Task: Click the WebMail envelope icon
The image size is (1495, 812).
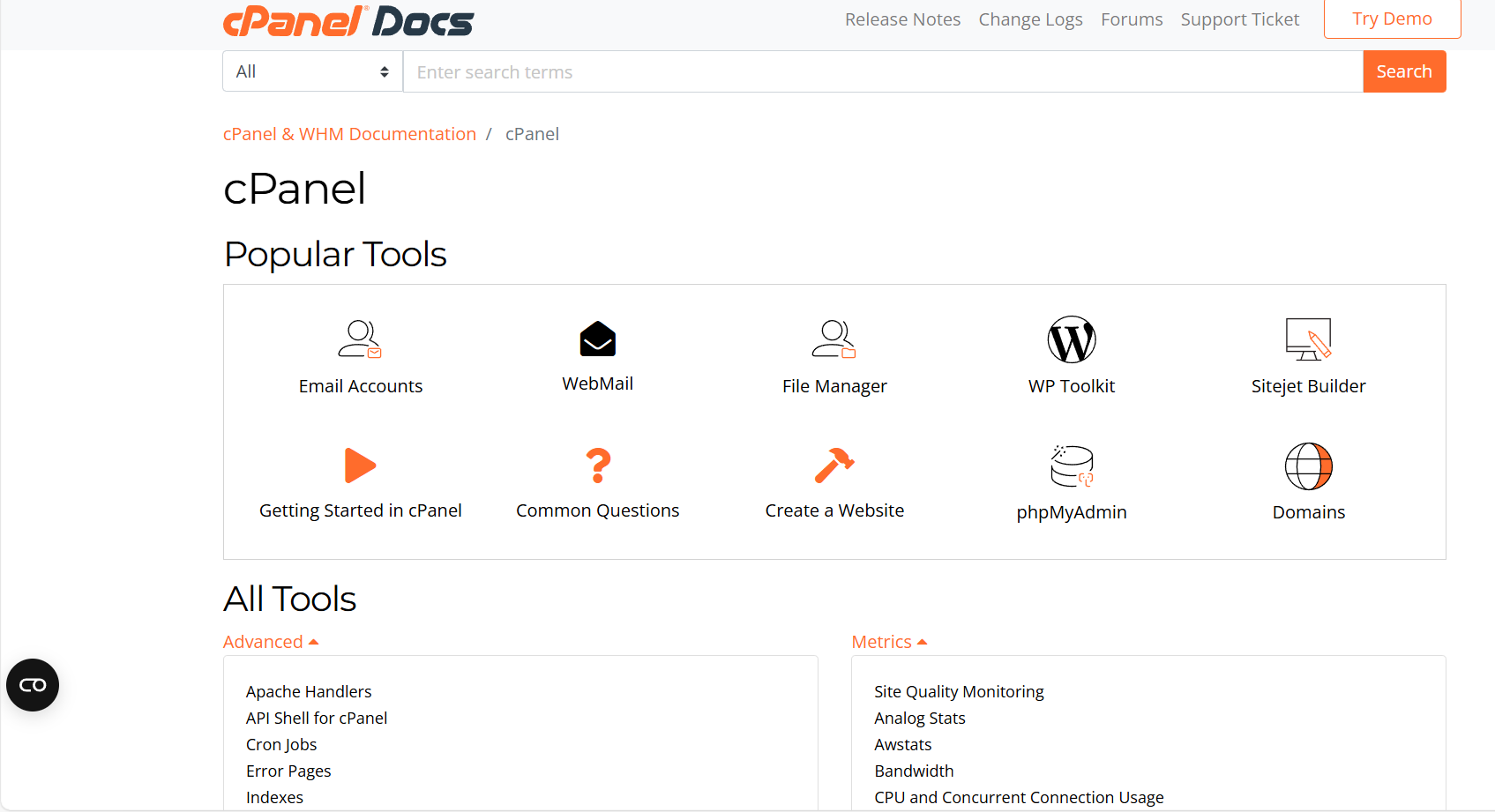Action: point(598,339)
